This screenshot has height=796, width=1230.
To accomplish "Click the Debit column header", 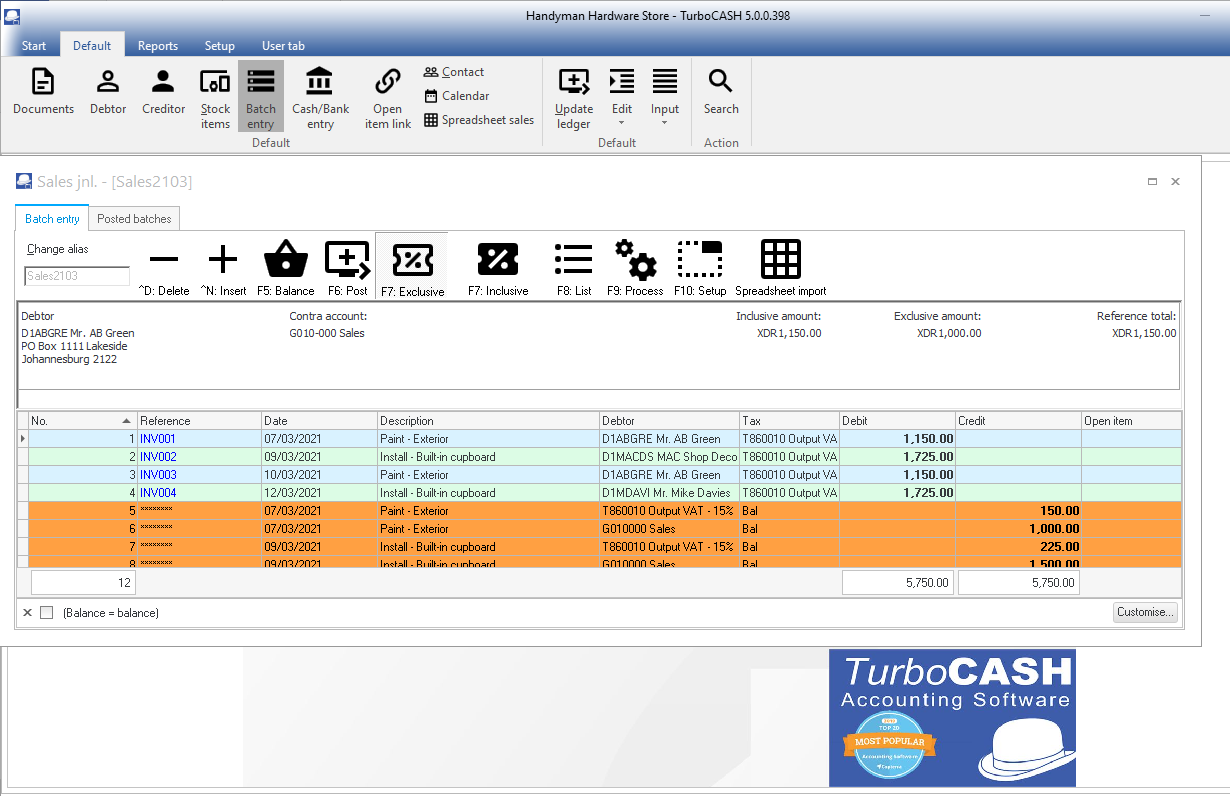I will coord(897,421).
